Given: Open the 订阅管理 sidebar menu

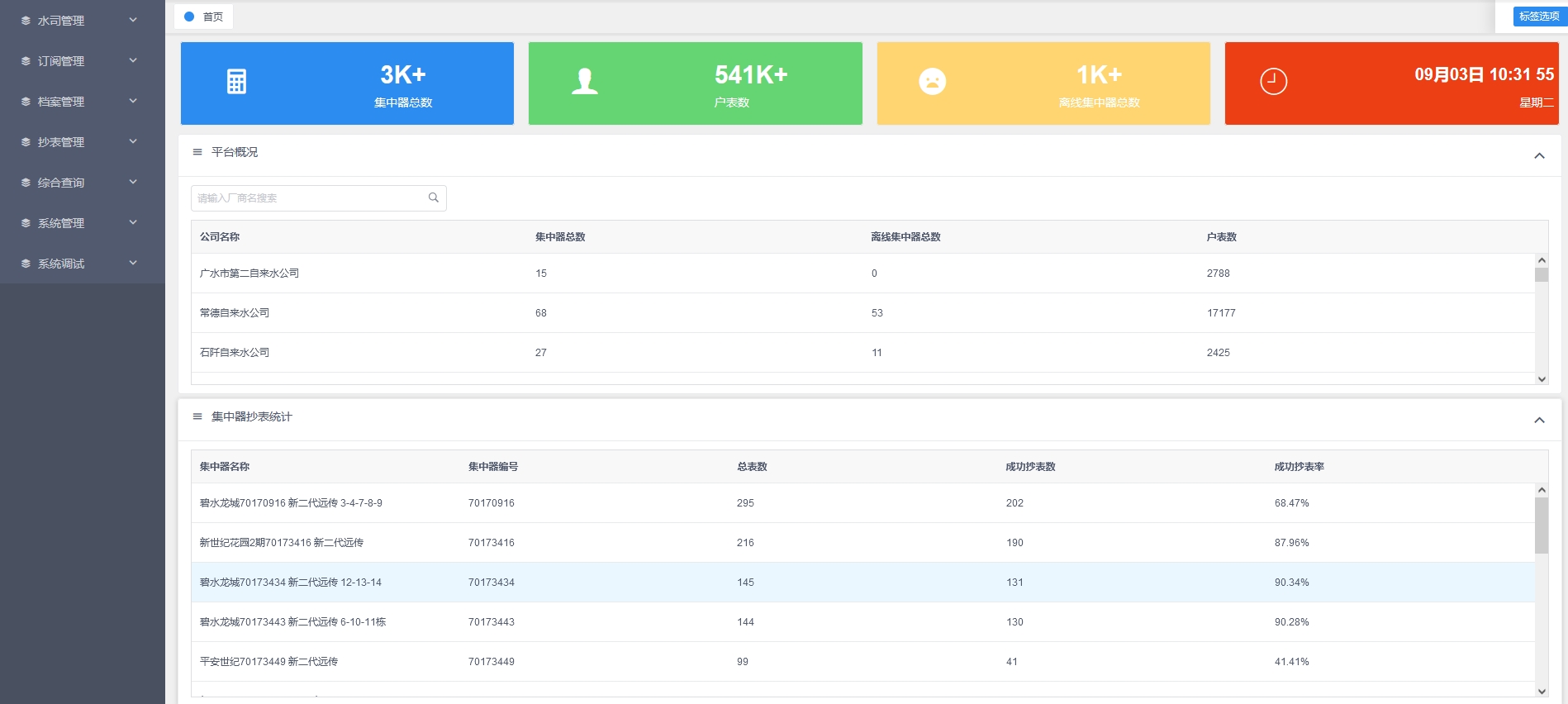Looking at the screenshot, I should (83, 61).
